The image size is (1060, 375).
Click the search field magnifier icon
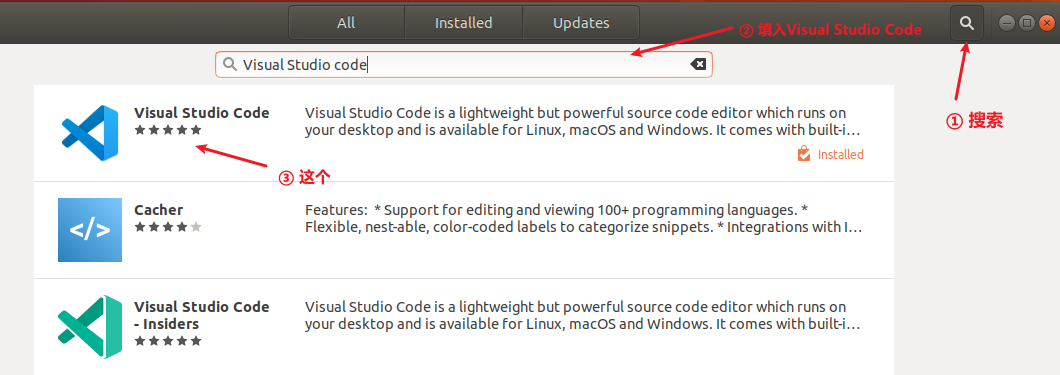[230, 64]
